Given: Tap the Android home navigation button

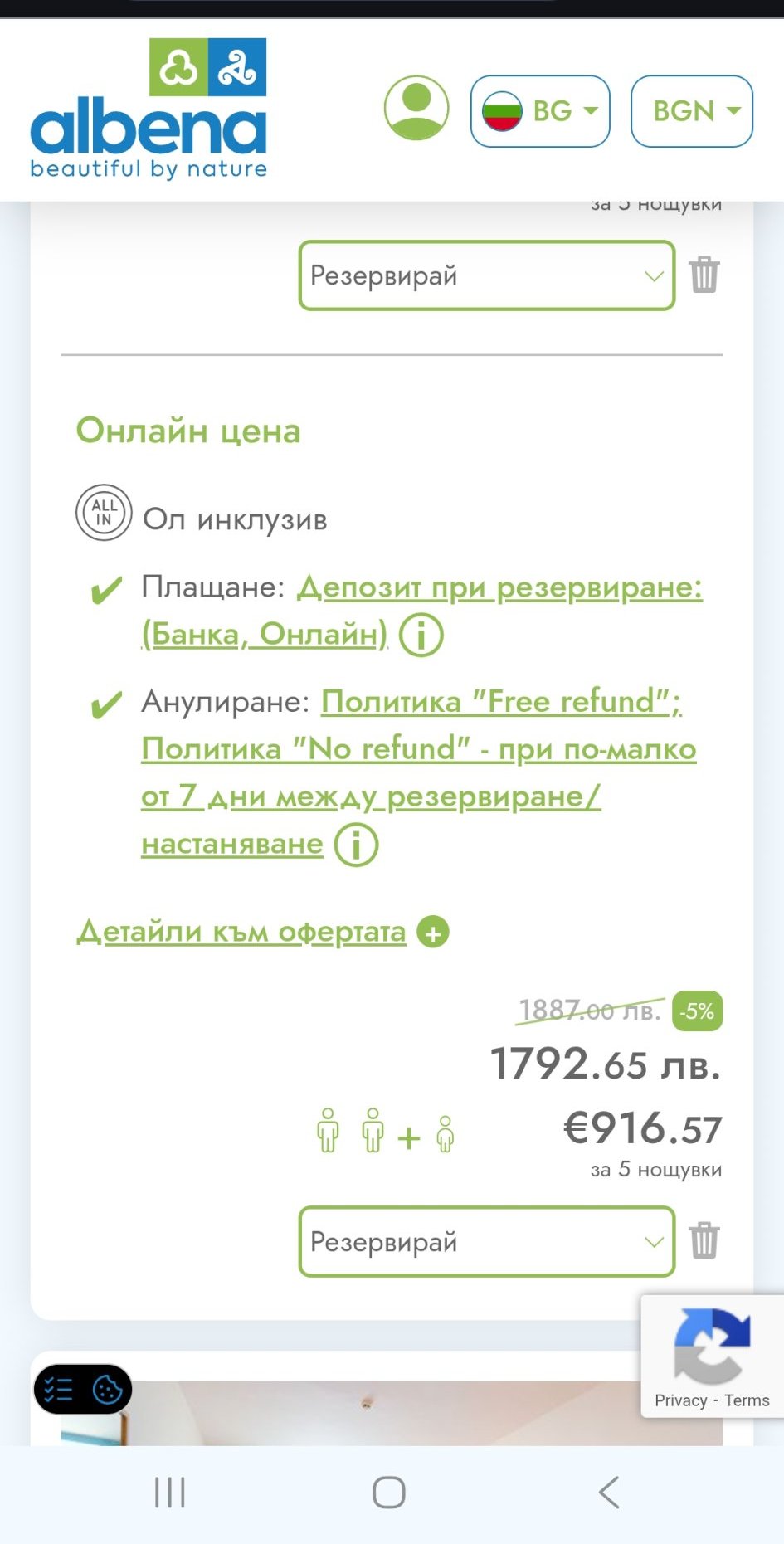Looking at the screenshot, I should click(389, 1493).
